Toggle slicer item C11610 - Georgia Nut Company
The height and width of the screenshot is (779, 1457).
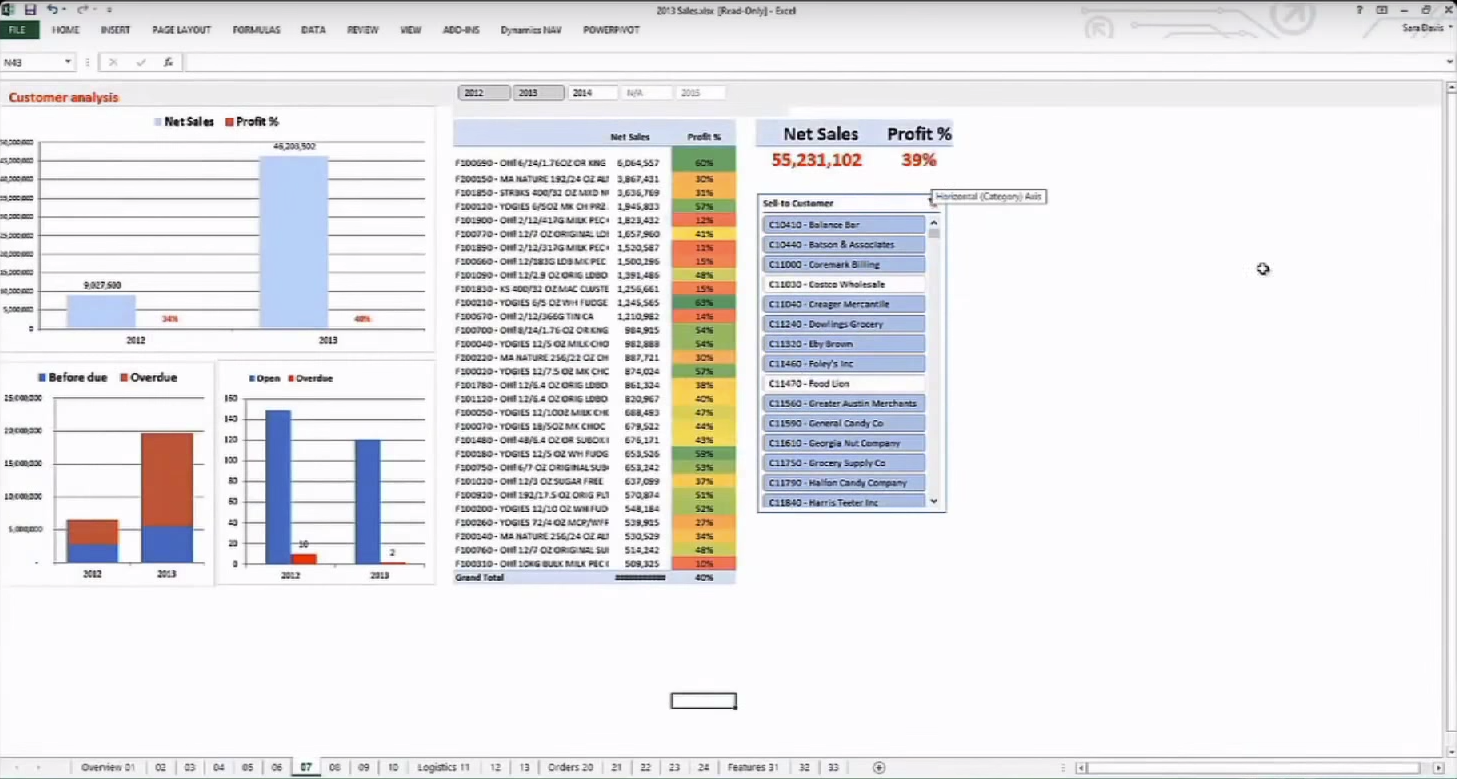844,443
